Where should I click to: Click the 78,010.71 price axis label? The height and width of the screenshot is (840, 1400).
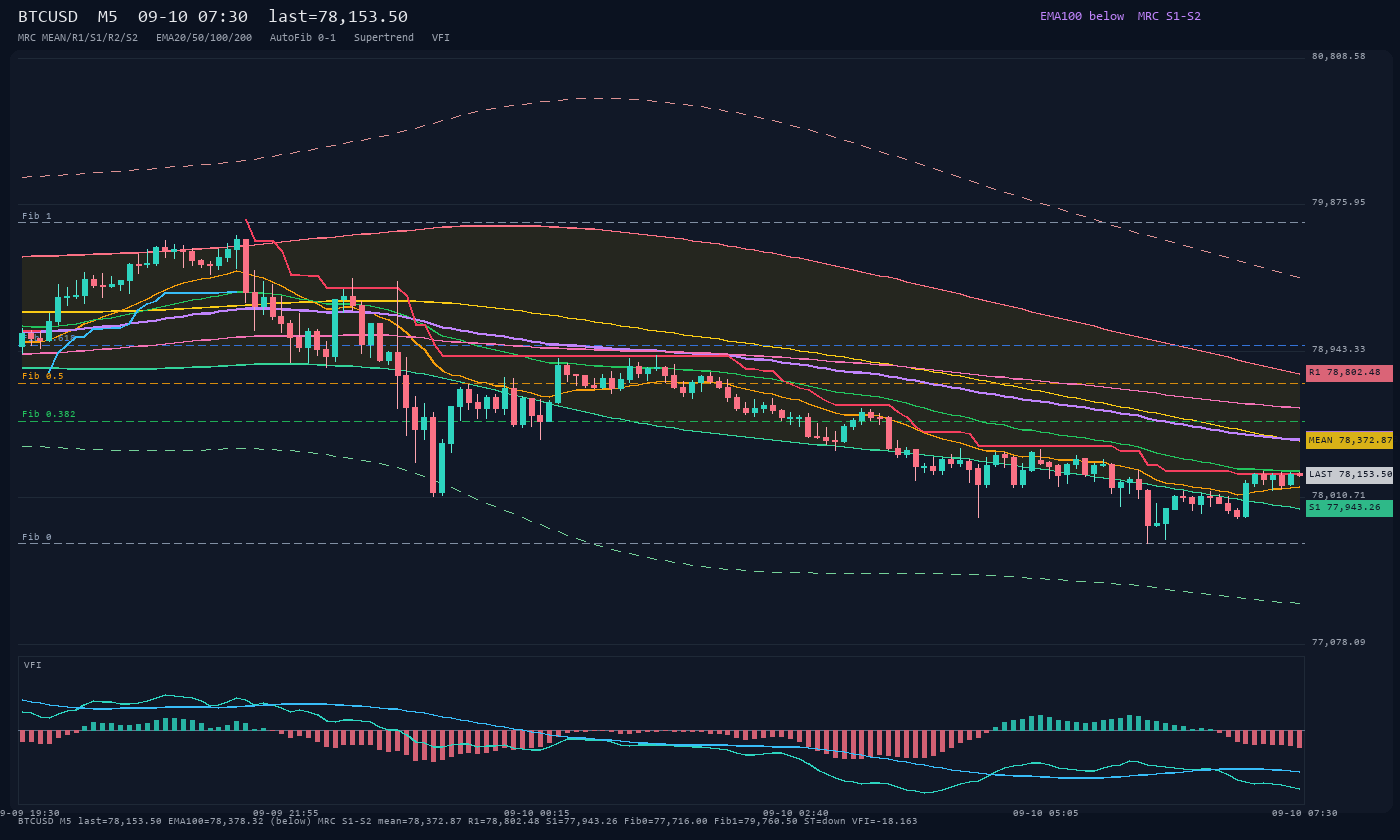click(1338, 495)
